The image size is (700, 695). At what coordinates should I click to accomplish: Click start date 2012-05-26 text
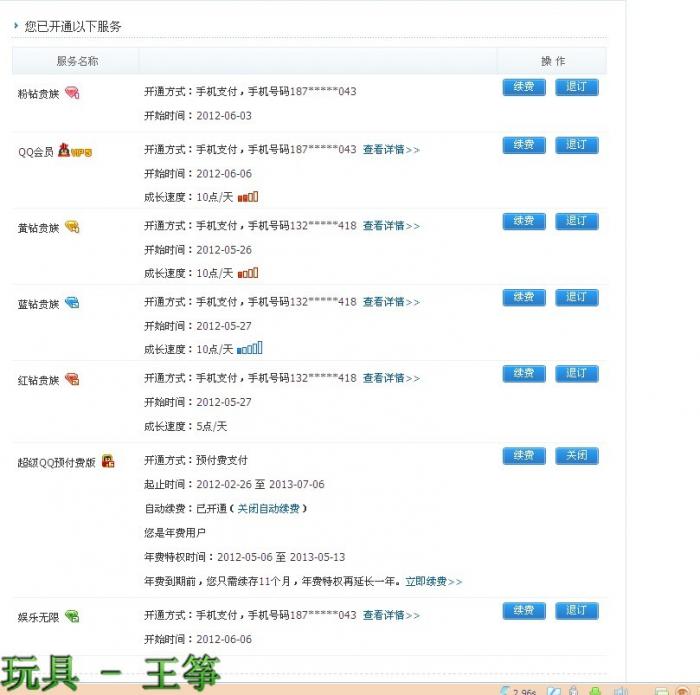pos(224,250)
